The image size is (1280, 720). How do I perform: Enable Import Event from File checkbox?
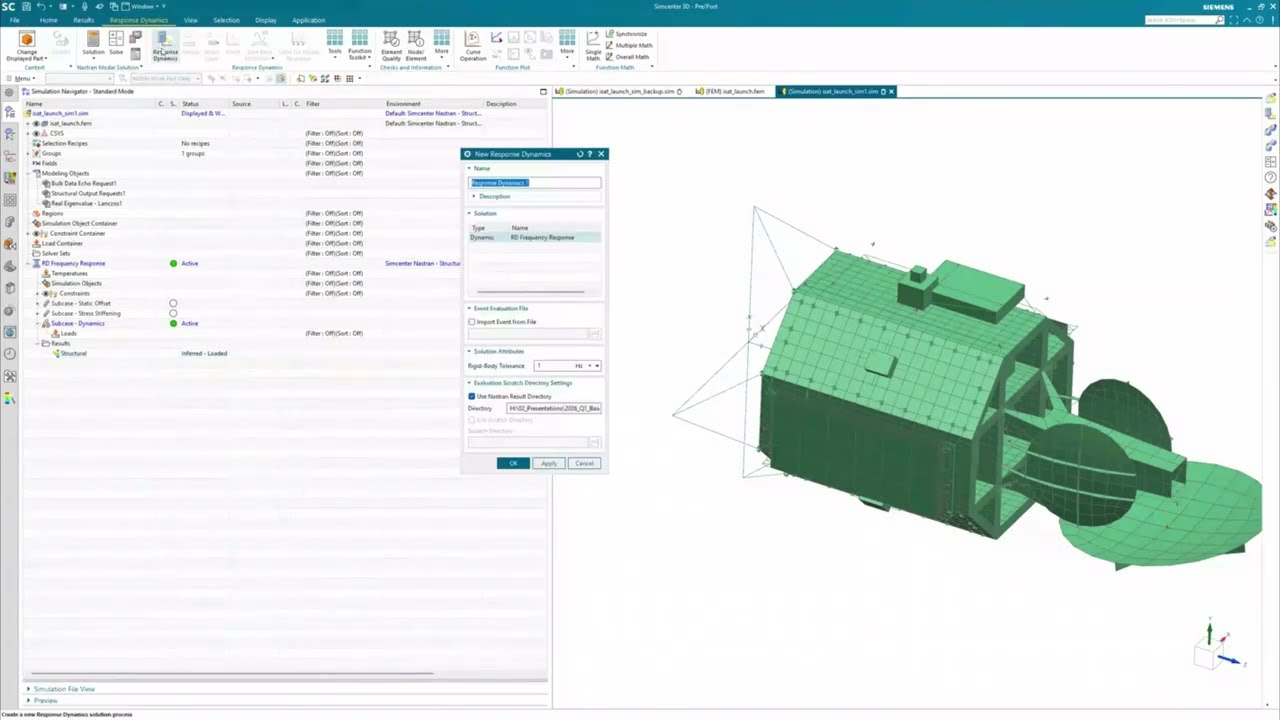(472, 322)
